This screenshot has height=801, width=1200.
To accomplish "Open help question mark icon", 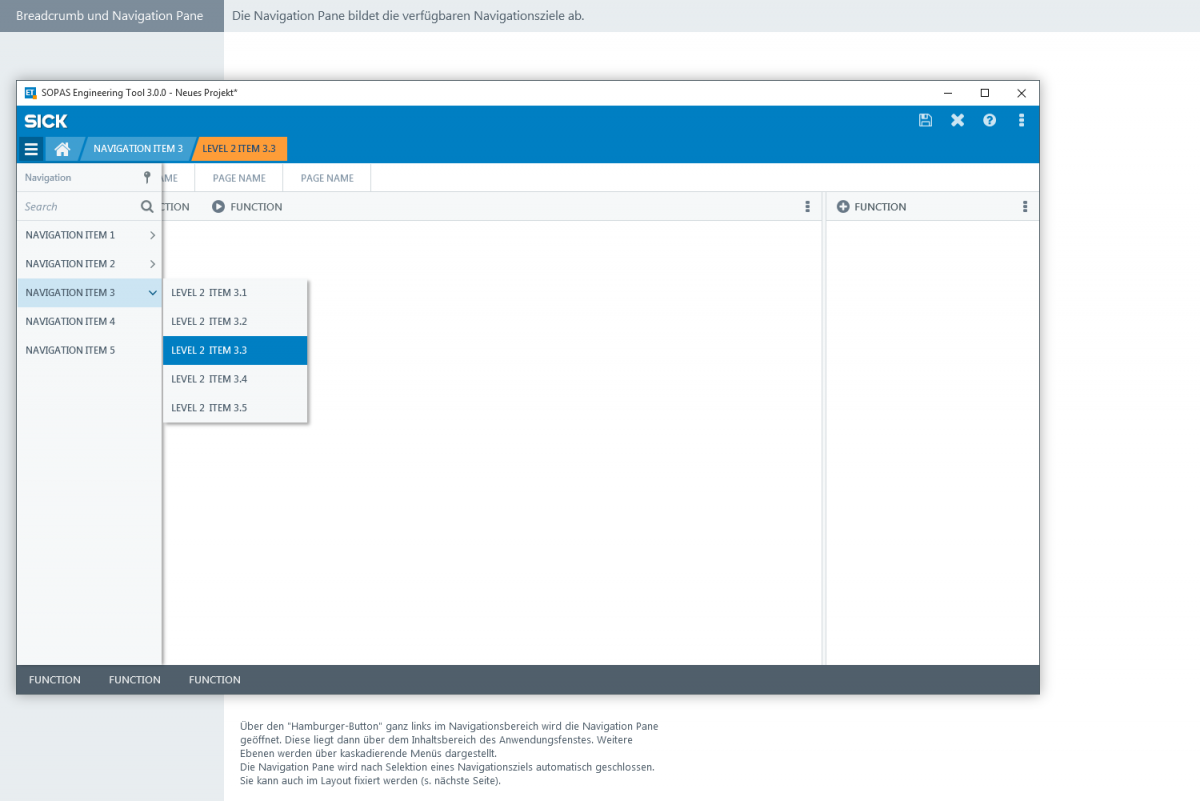I will (989, 120).
